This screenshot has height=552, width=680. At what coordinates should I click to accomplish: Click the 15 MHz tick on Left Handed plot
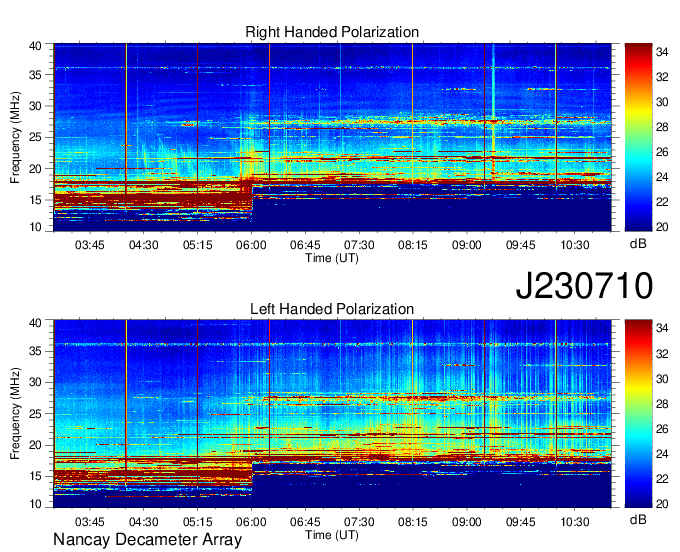click(x=36, y=476)
